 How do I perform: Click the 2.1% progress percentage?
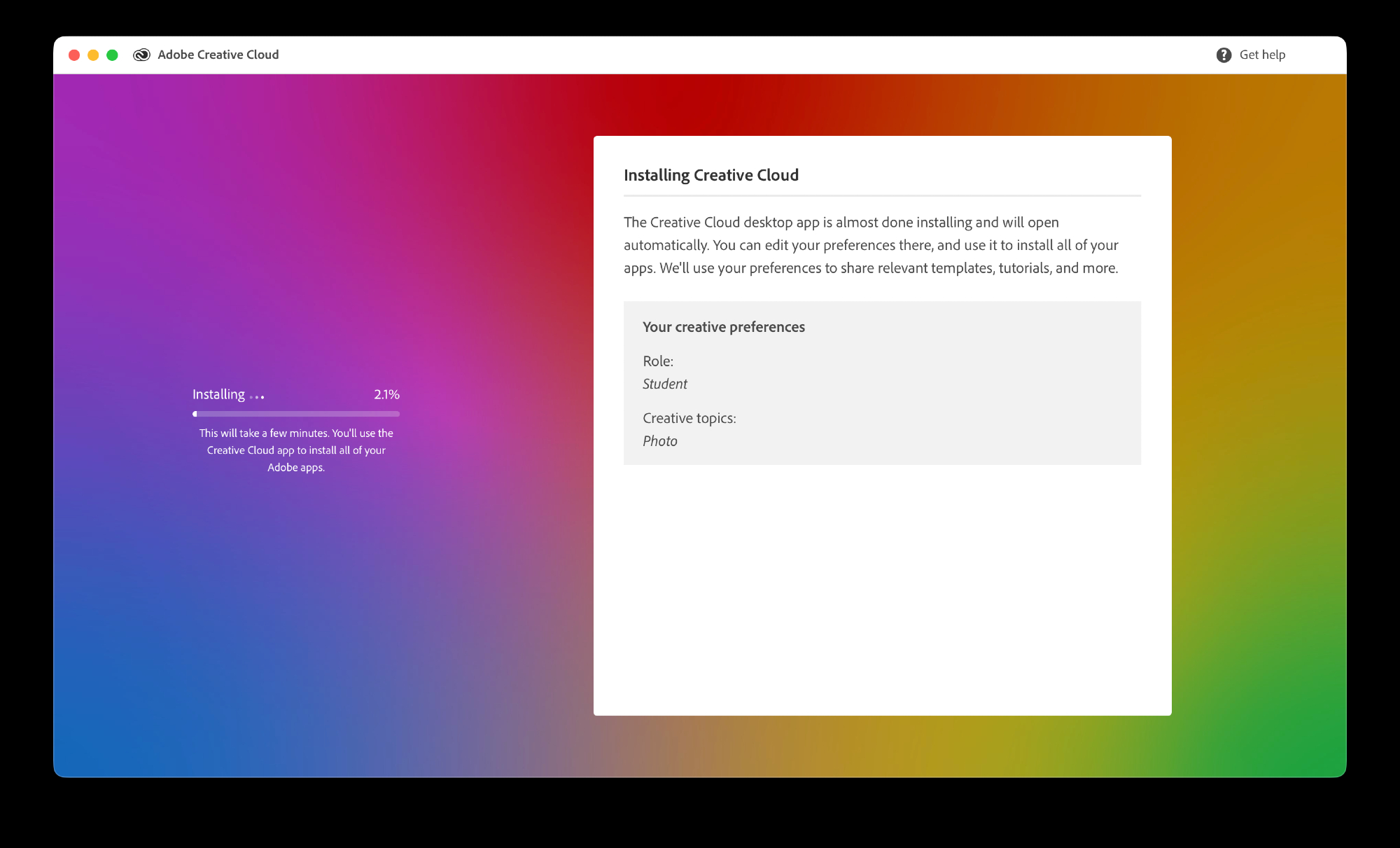click(386, 394)
